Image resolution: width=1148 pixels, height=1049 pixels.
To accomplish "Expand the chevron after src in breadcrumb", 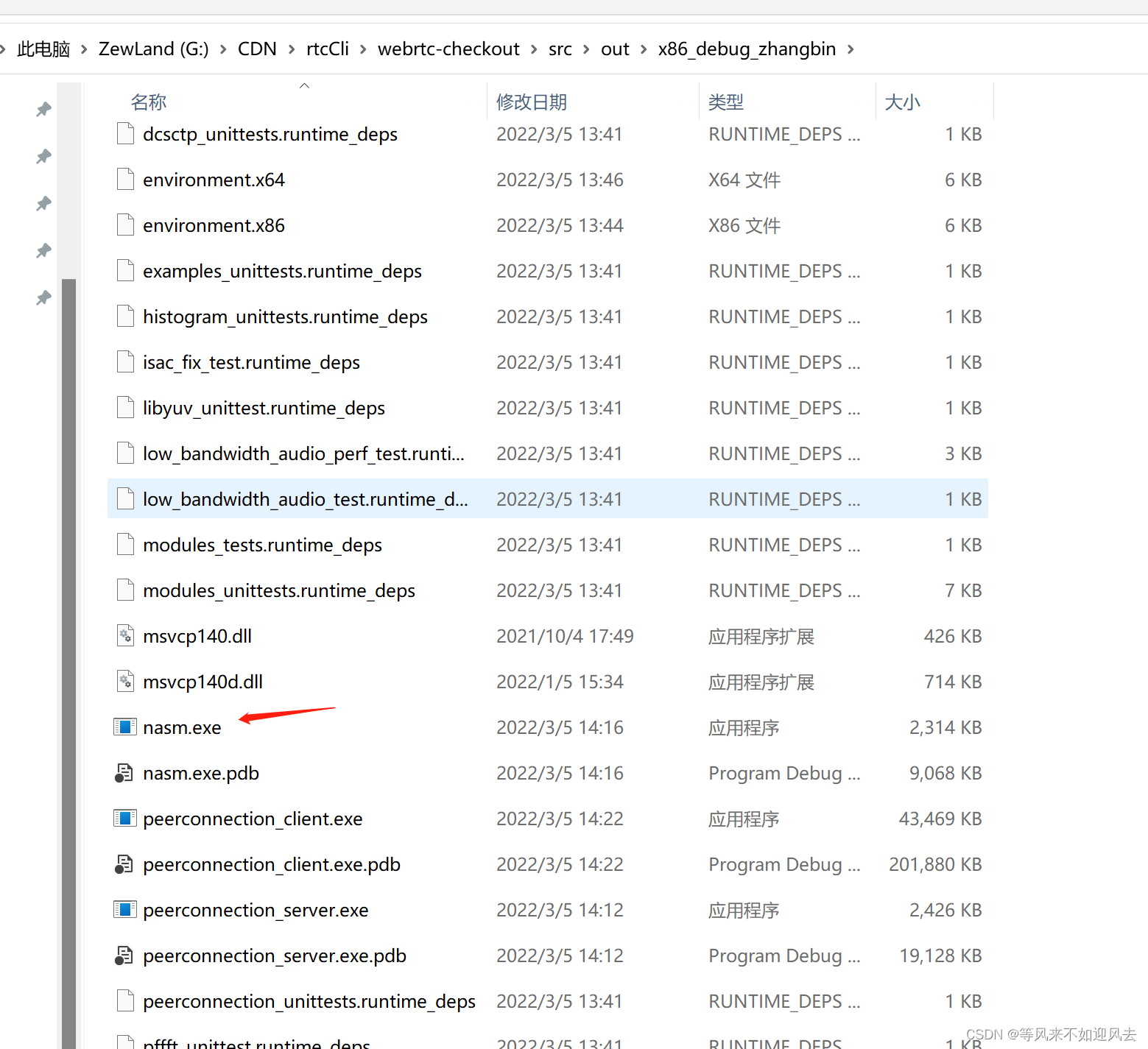I will pos(586,49).
